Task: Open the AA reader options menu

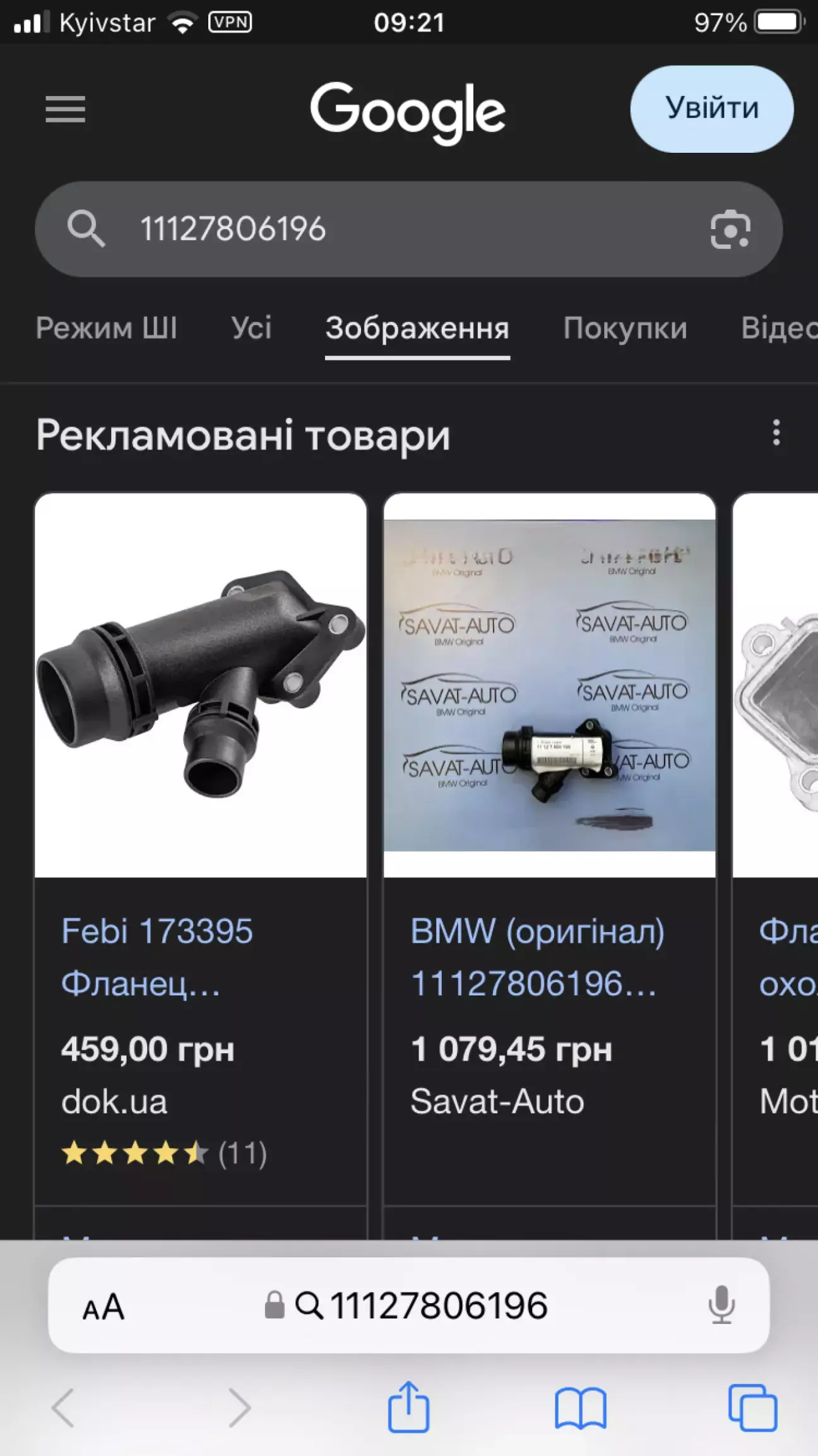Action: [x=104, y=1306]
